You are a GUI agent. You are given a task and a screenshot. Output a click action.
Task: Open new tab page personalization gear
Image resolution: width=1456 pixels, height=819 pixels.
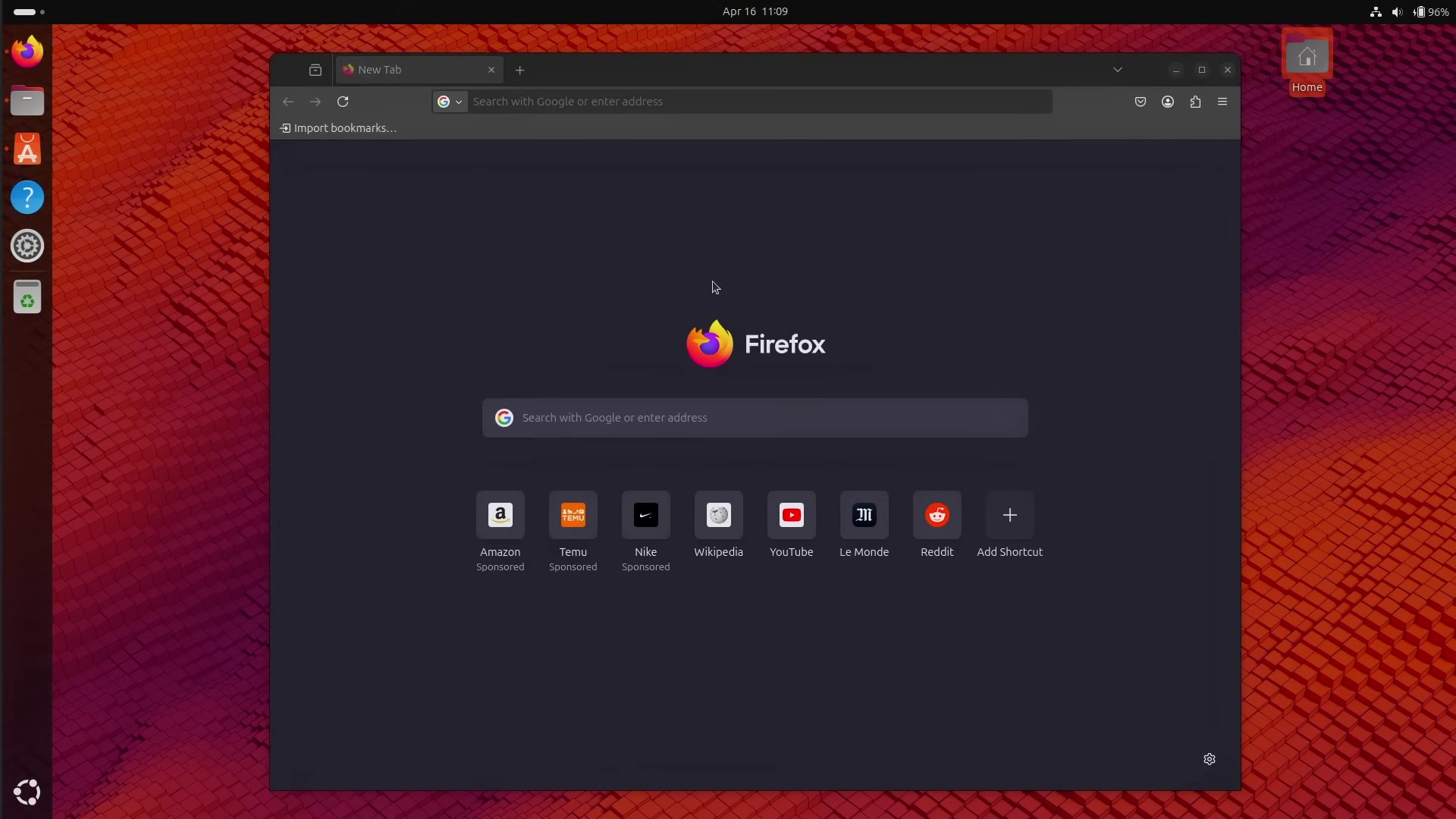click(1209, 758)
